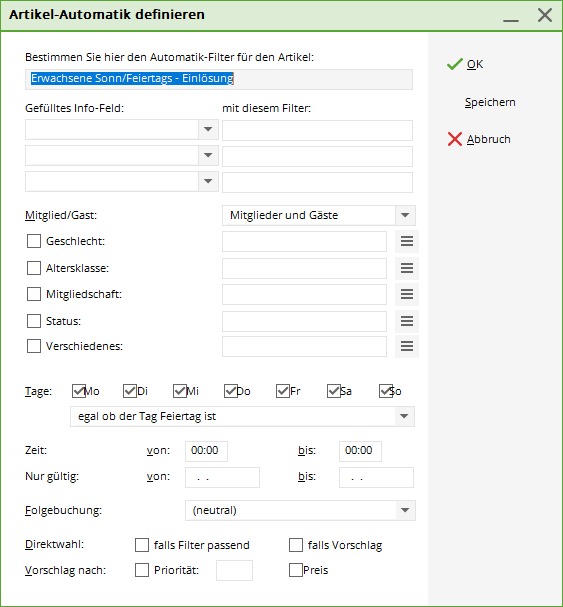The image size is (563, 607).
Task: Minimize the Artikel-Automatik dialog
Action: point(511,16)
